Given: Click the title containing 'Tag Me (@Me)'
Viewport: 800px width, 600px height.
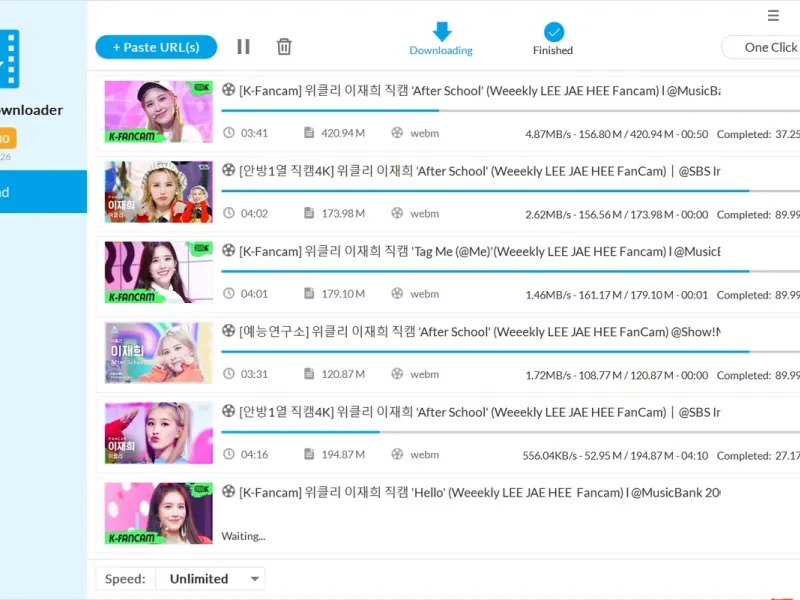Looking at the screenshot, I should point(480,252).
